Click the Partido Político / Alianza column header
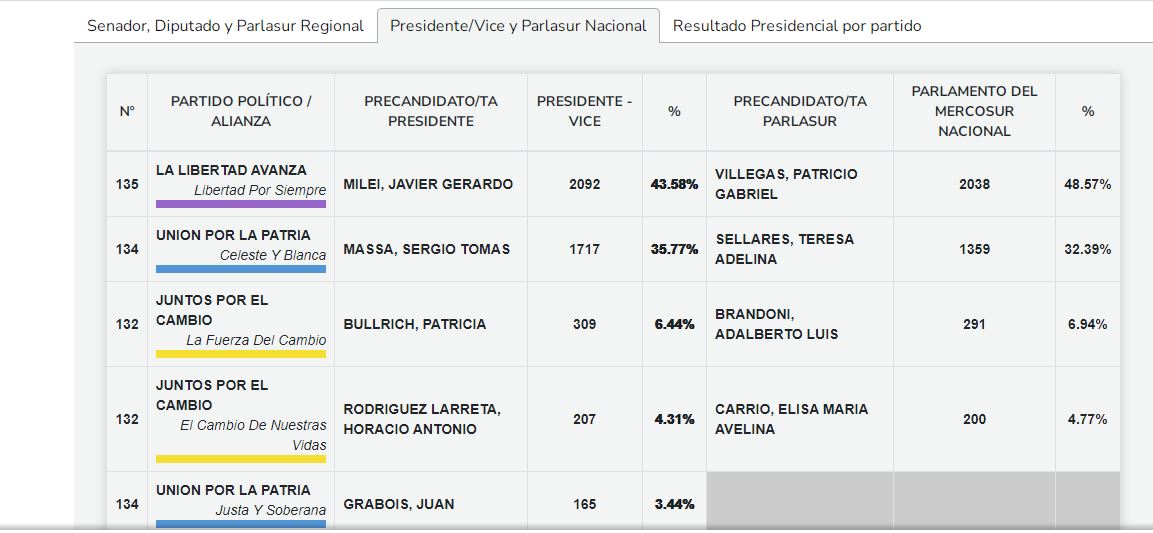Viewport: 1153px width, 533px height. [x=241, y=111]
